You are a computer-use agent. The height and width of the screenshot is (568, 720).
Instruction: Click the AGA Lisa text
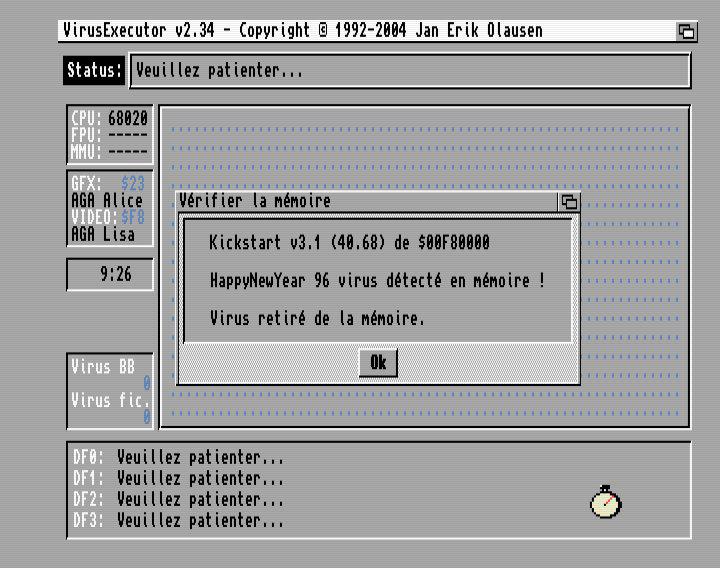(x=103, y=234)
